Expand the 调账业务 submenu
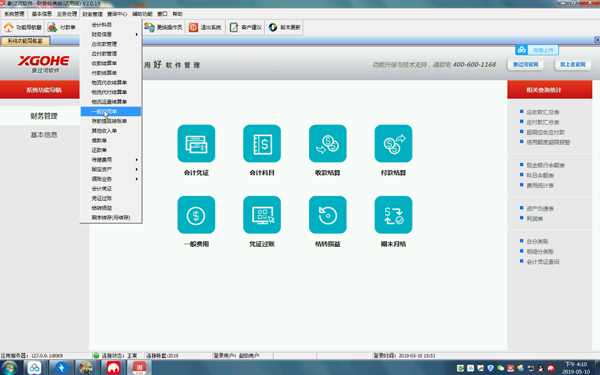Viewport: 600px width, 375px height. 111,179
